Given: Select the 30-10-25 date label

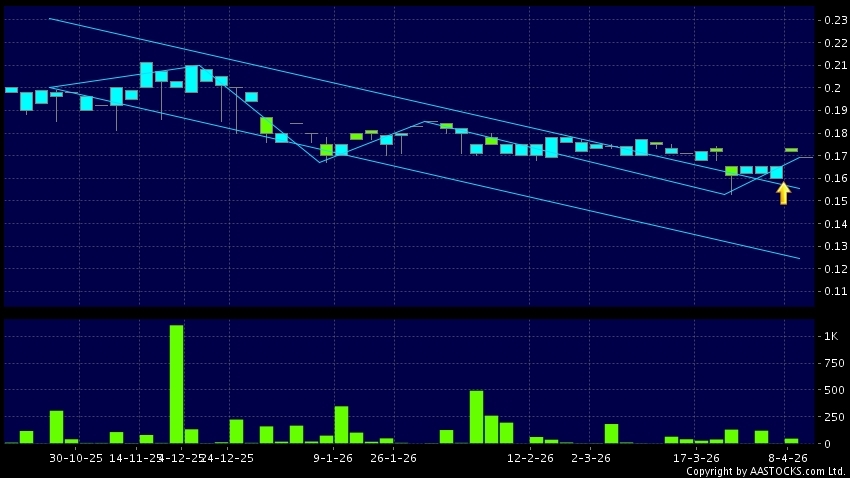Looking at the screenshot, I should point(77,457).
